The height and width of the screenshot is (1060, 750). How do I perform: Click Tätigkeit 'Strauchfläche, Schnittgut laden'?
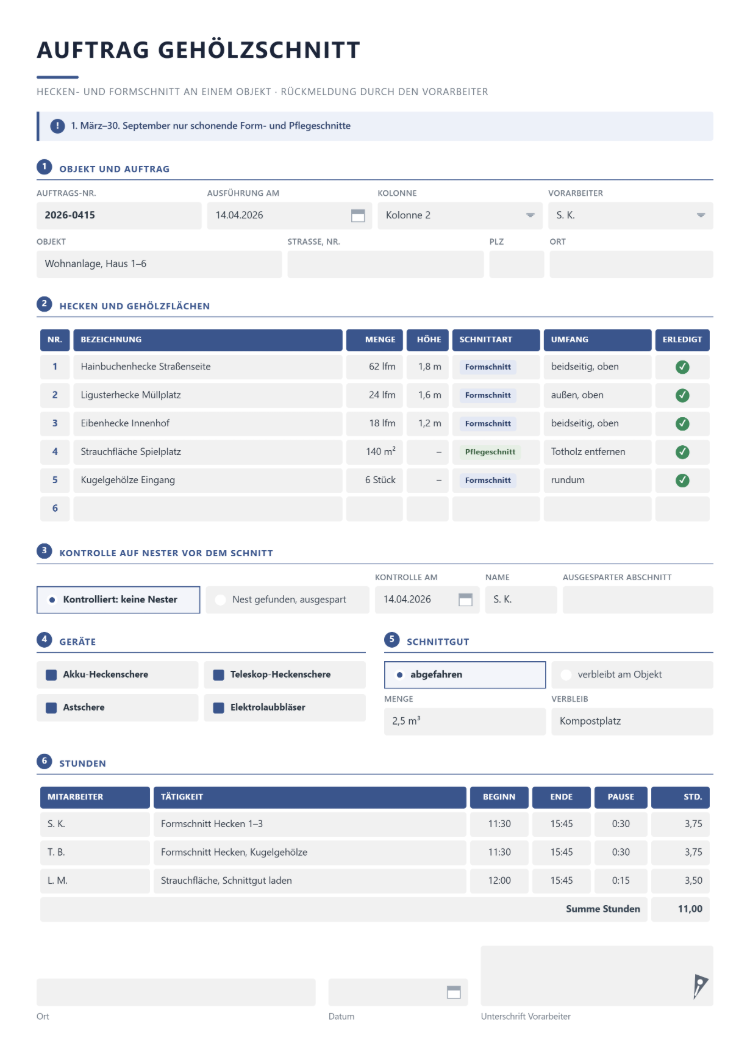pos(310,881)
